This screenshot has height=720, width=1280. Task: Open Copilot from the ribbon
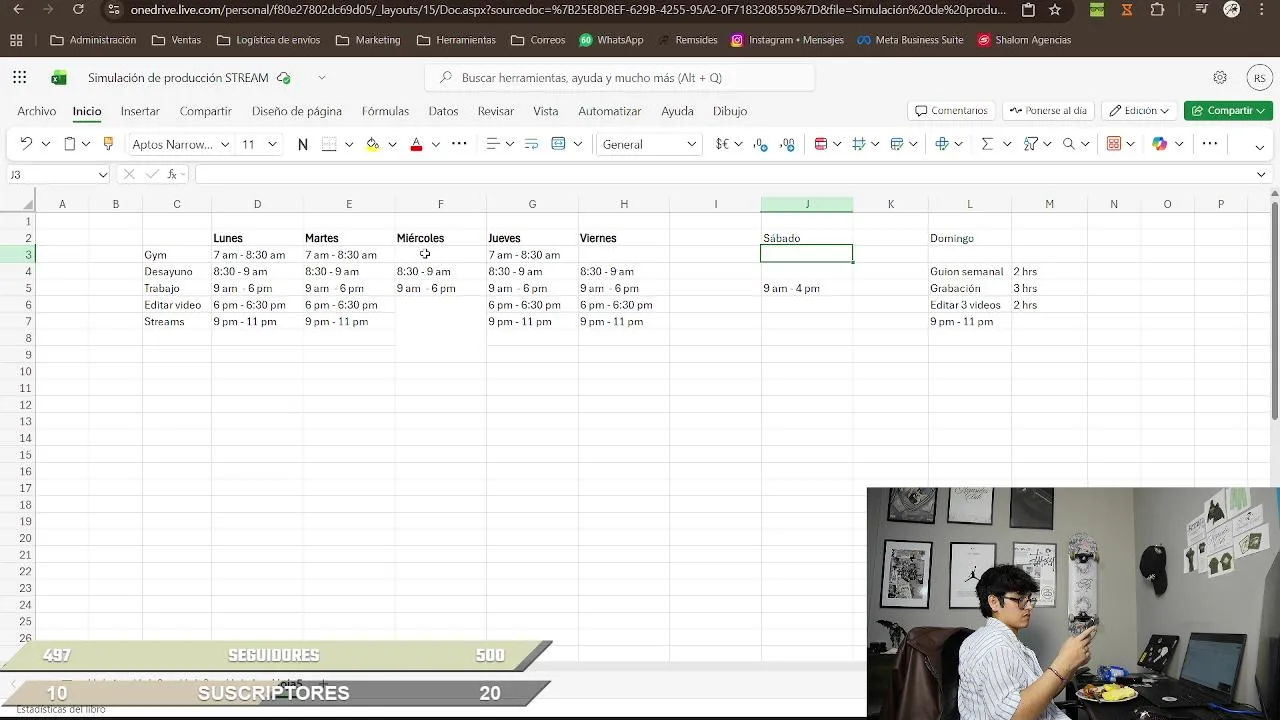(1159, 144)
